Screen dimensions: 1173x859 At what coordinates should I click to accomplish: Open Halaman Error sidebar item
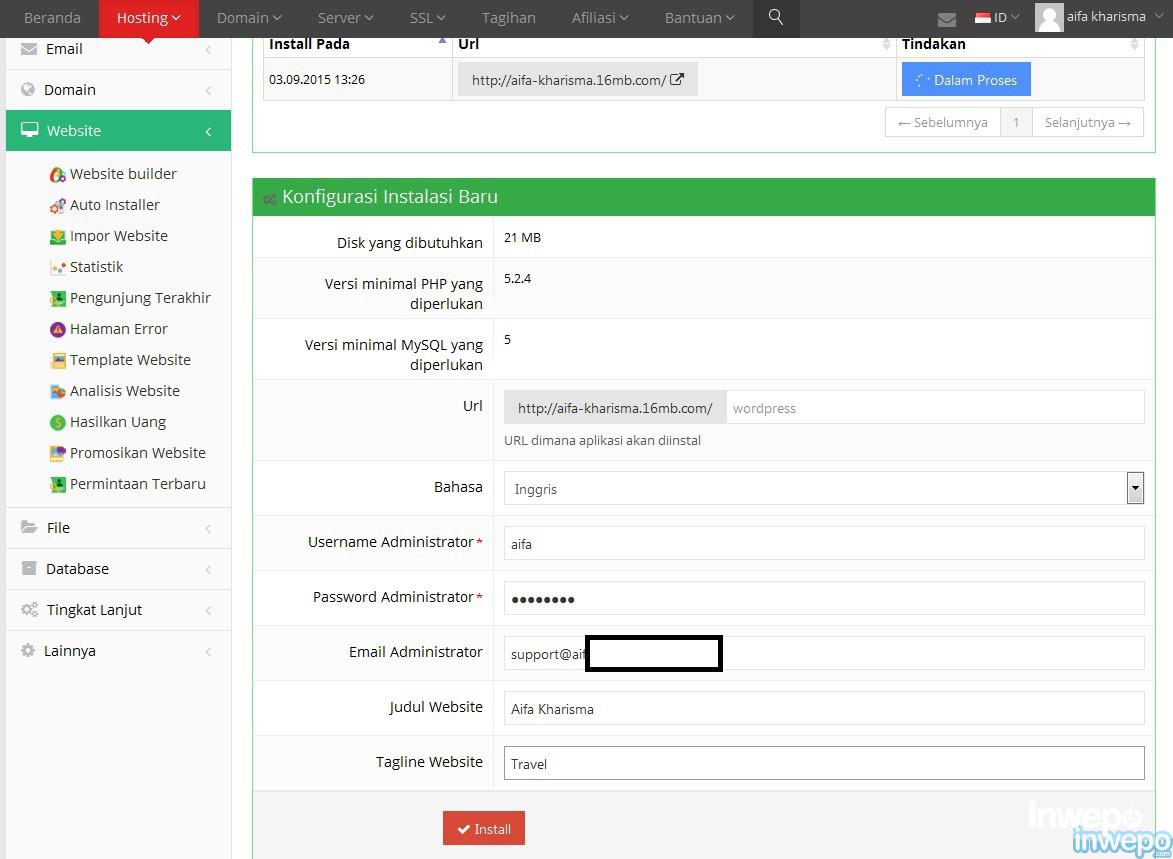[118, 329]
